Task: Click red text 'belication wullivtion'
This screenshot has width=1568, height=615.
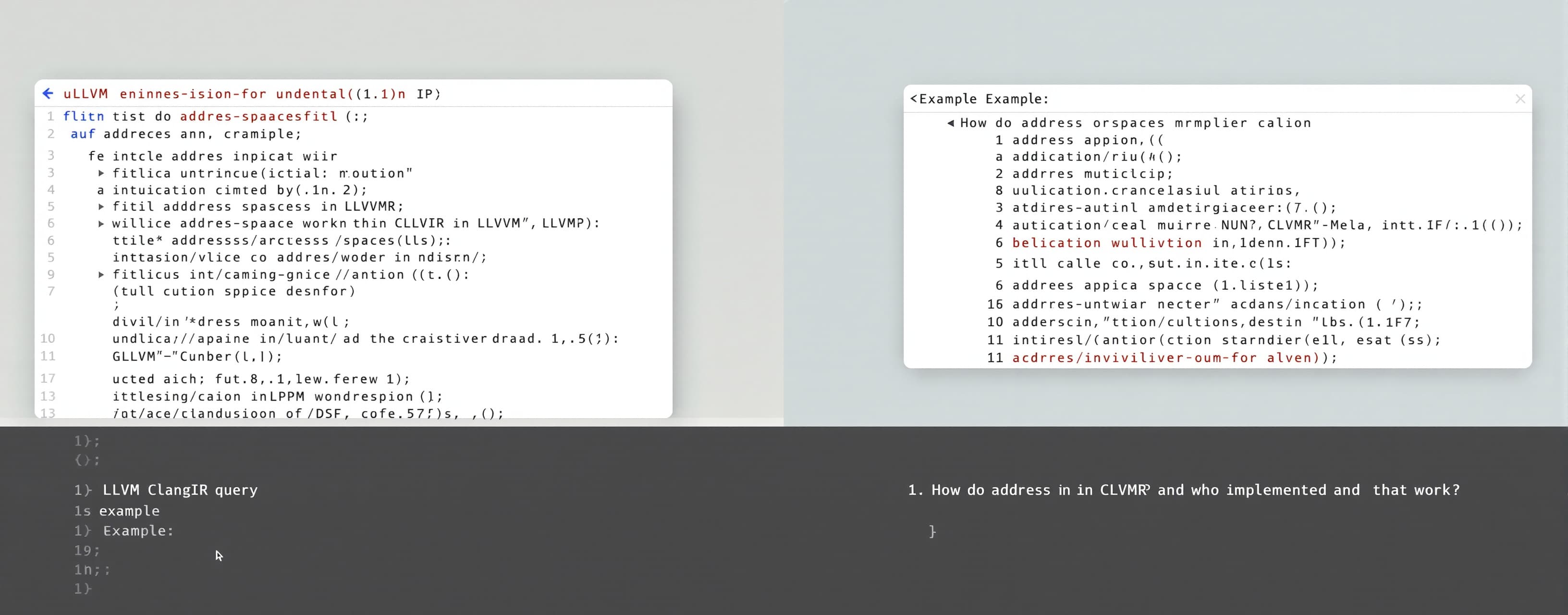Action: (x=1107, y=244)
